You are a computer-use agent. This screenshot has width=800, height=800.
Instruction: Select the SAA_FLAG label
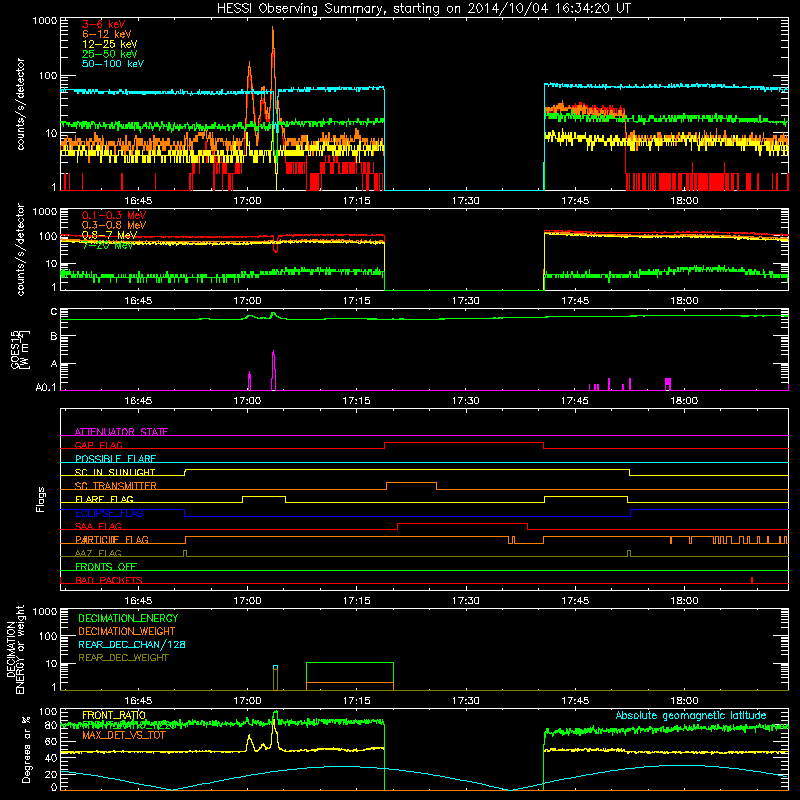point(98,526)
